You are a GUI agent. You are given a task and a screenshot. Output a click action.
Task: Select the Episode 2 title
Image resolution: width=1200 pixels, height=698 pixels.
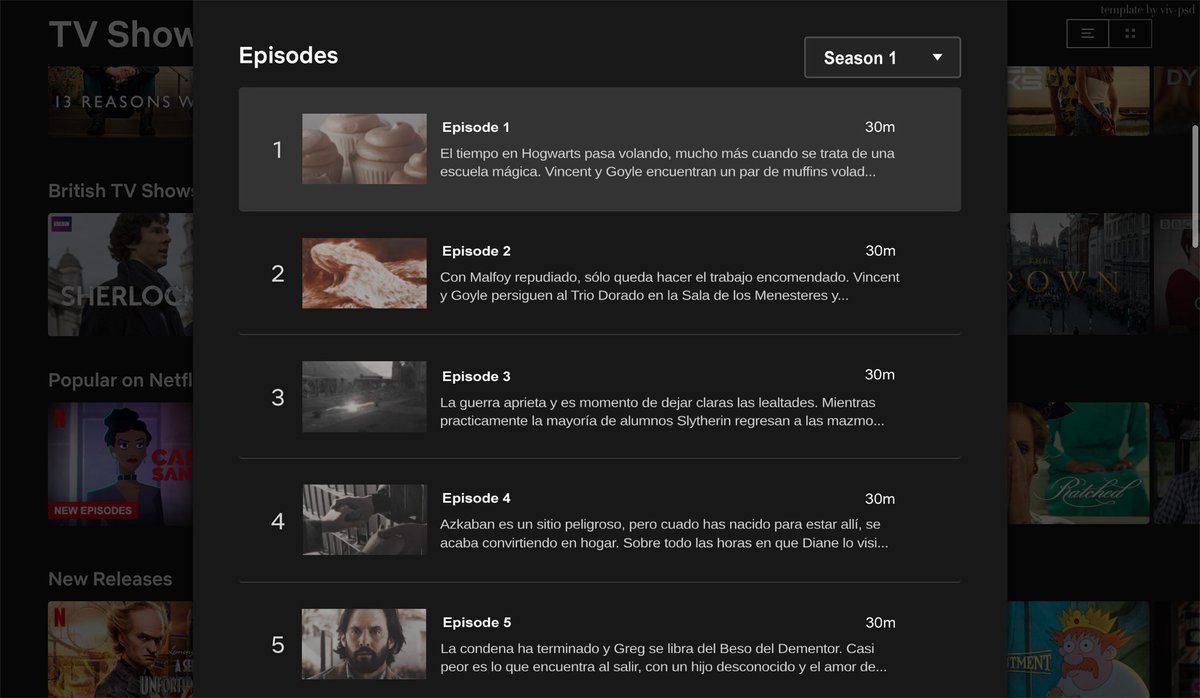pyautogui.click(x=476, y=251)
